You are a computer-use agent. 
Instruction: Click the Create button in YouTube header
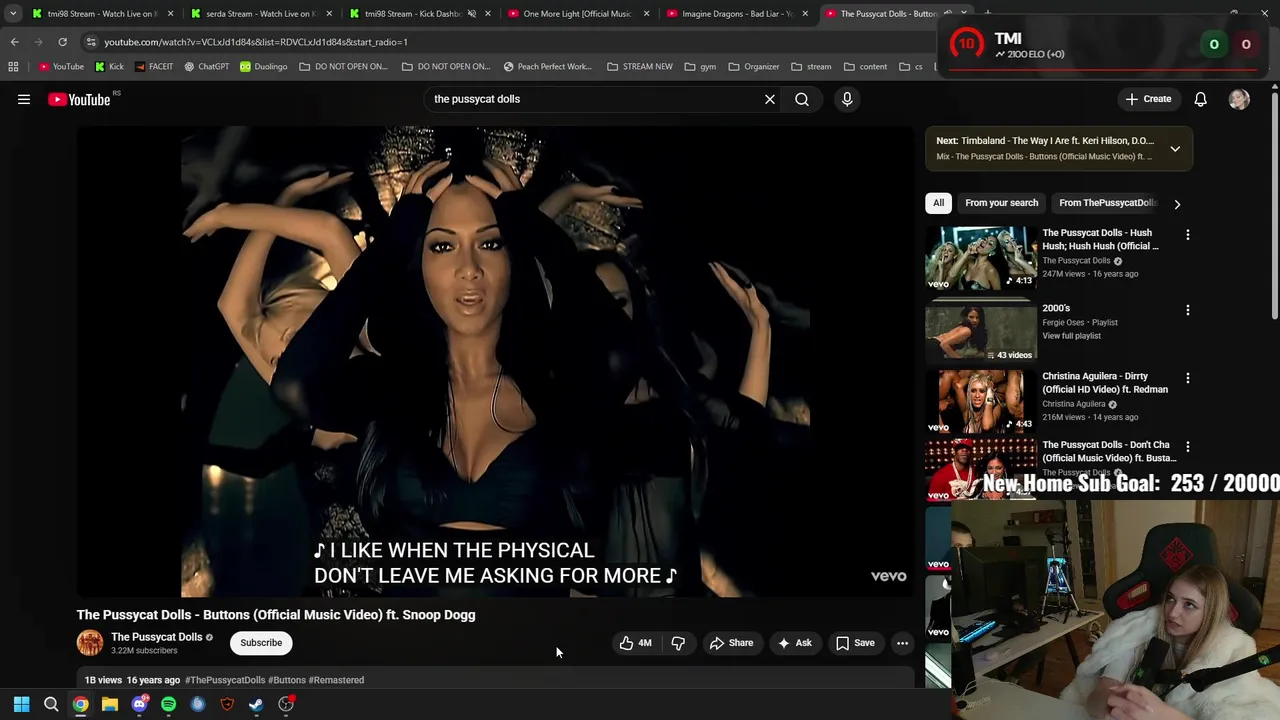(x=1148, y=99)
